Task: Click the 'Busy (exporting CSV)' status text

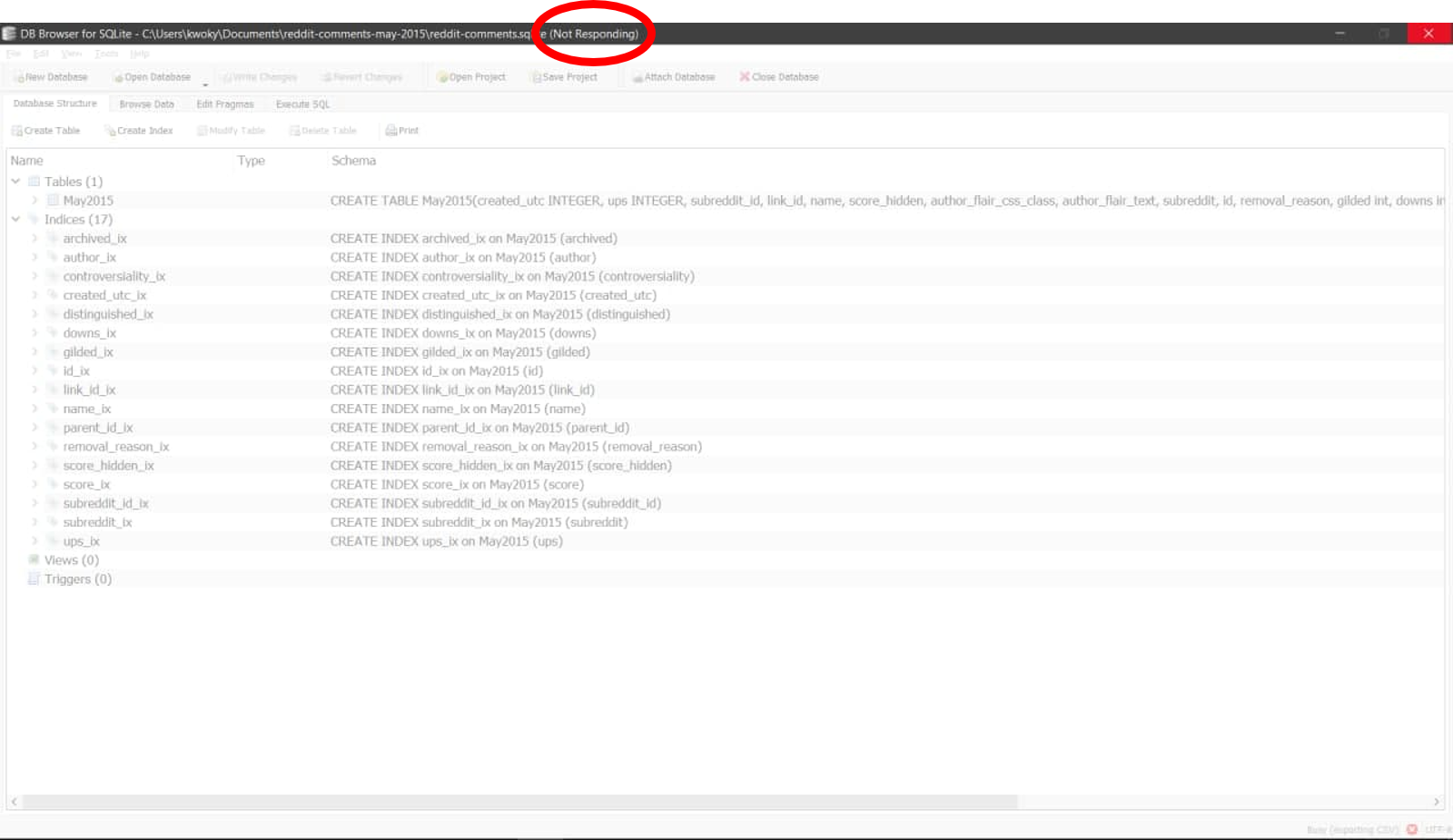Action: pos(1353,830)
